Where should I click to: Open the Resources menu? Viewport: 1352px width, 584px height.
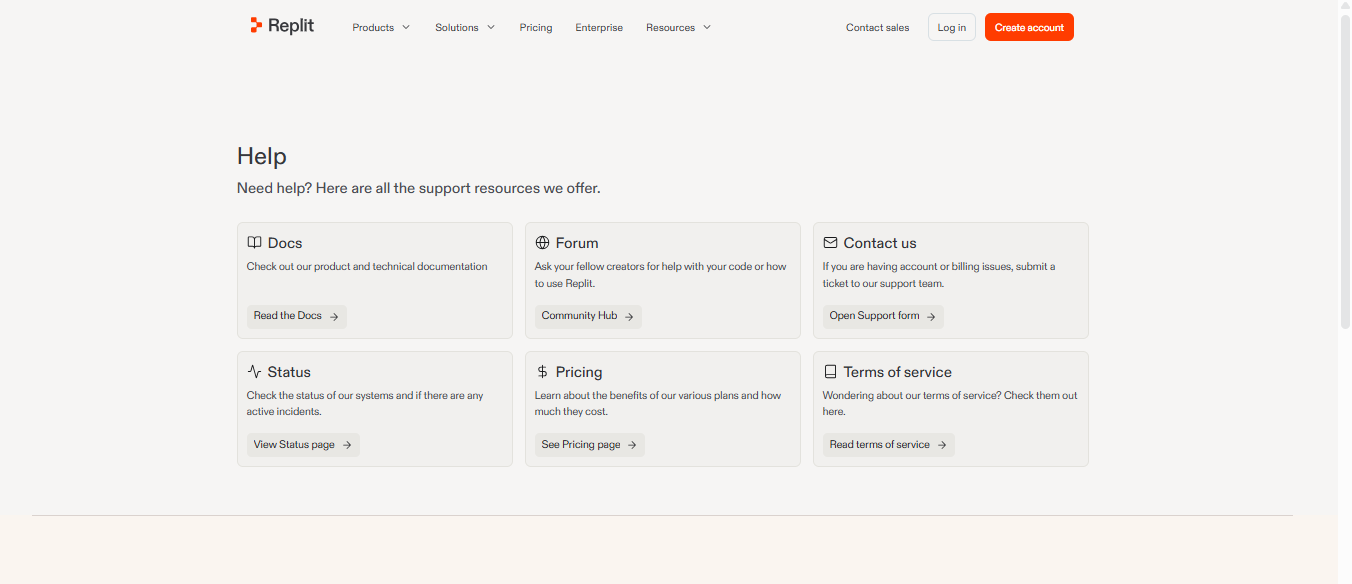(x=679, y=27)
